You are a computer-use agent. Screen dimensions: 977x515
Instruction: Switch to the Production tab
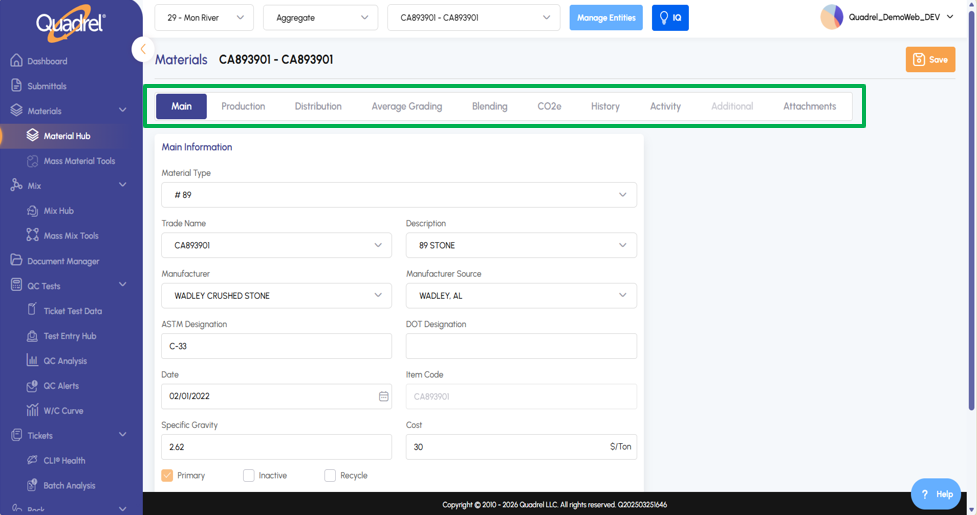pyautogui.click(x=243, y=106)
